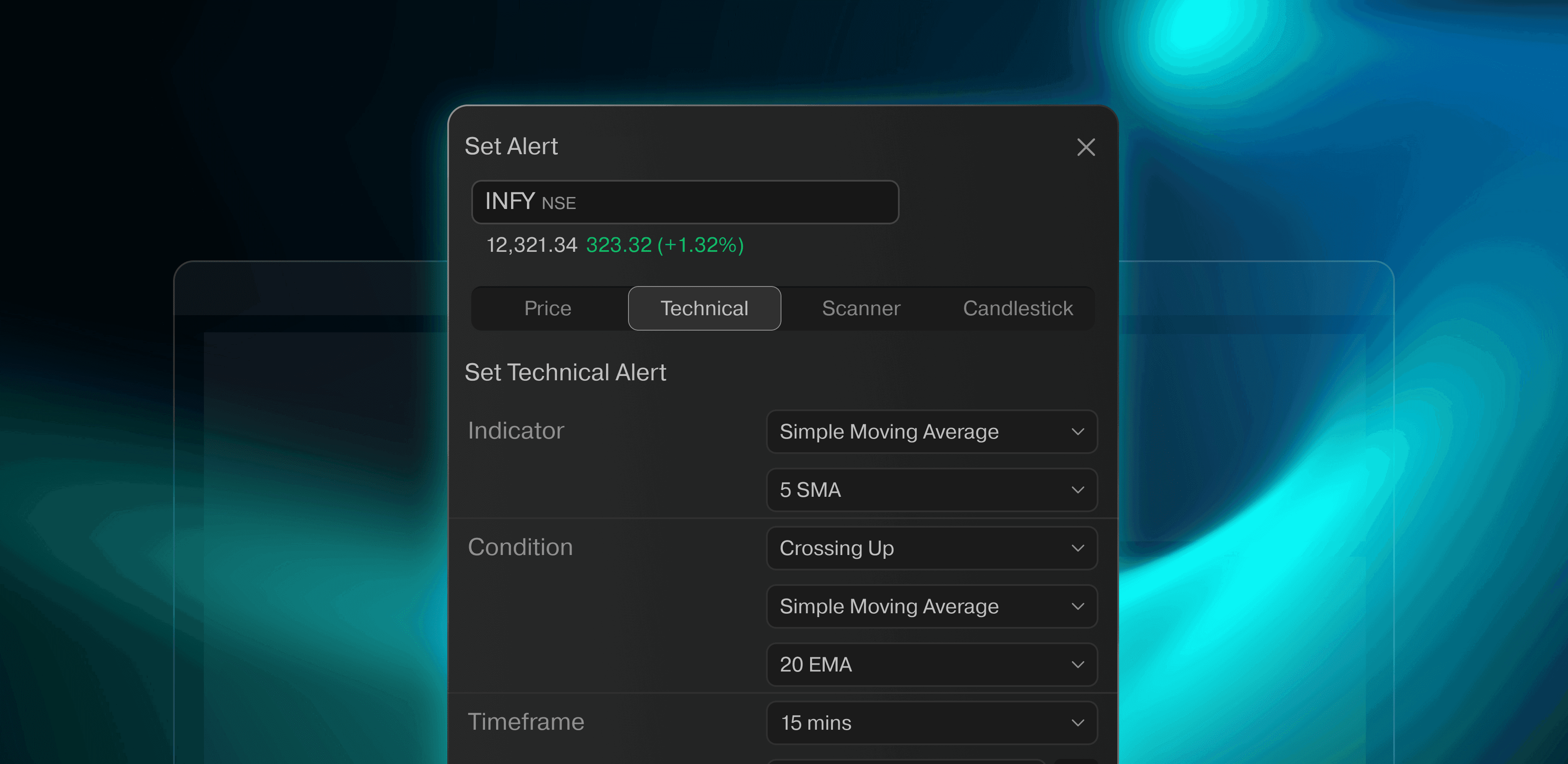Expand the 20 EMA dropdown
This screenshot has height=764, width=1568.
click(931, 665)
